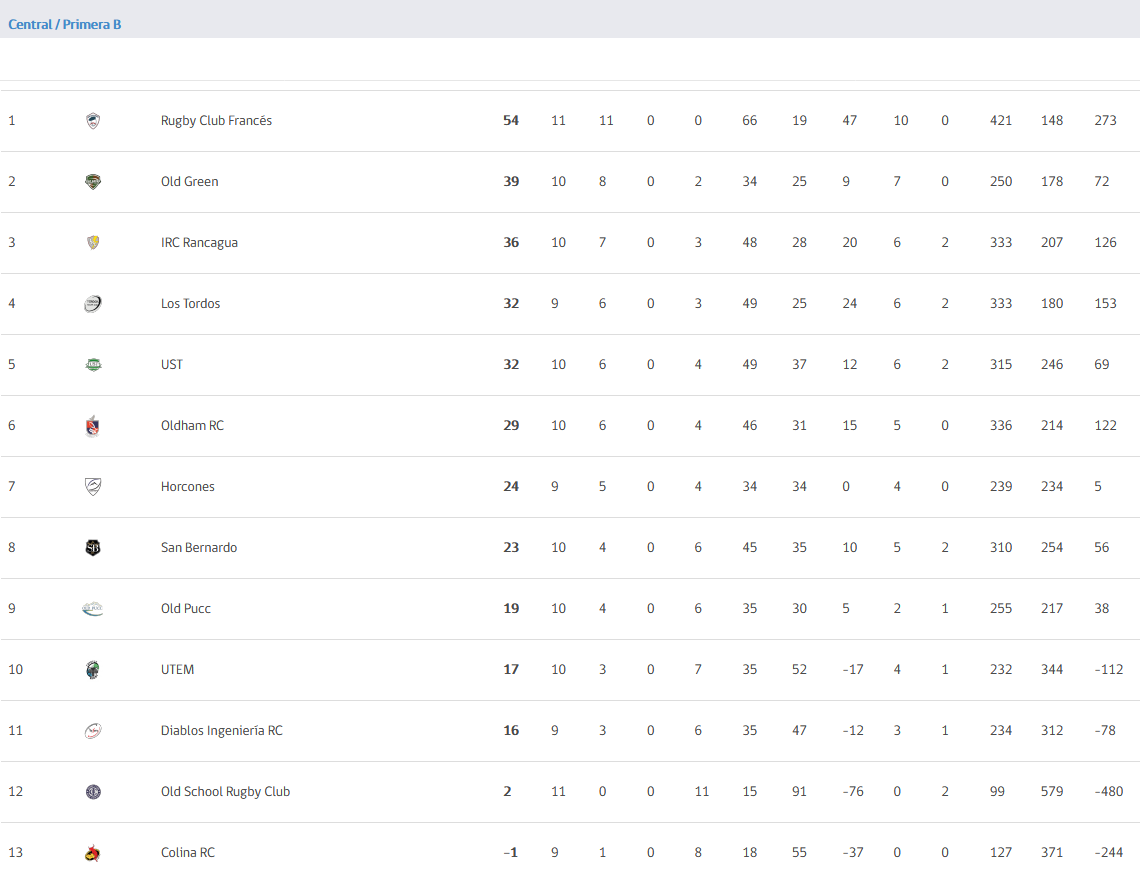This screenshot has width=1140, height=870.
Task: Click the 54 points value for Francés
Action: pyautogui.click(x=511, y=121)
